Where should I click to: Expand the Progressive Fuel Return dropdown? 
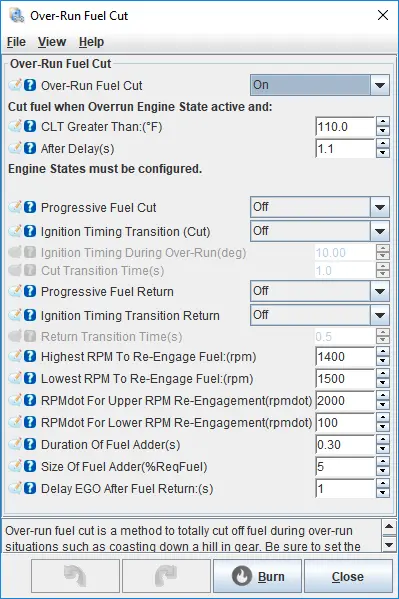point(320,291)
